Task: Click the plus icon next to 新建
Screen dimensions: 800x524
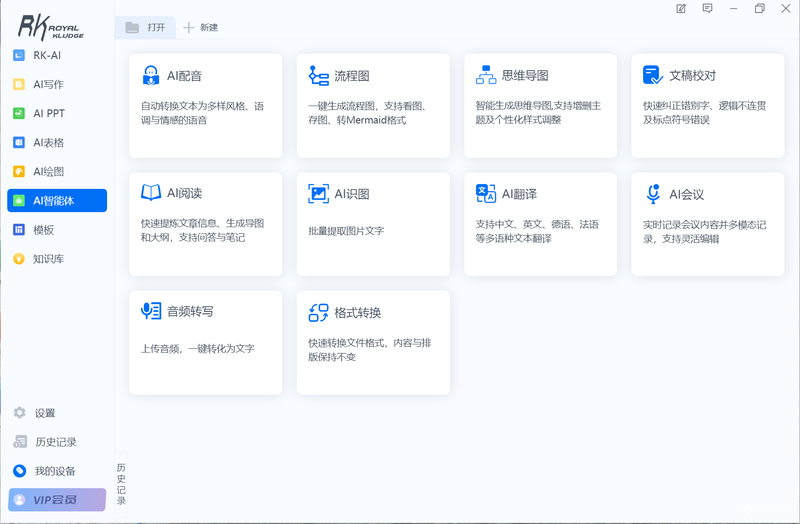Action: point(189,28)
